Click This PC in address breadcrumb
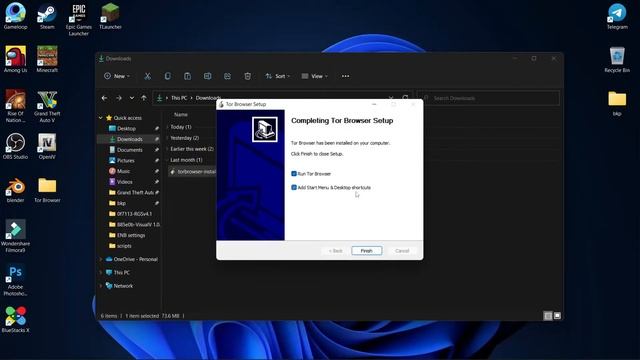The height and width of the screenshot is (360, 640). click(x=179, y=98)
